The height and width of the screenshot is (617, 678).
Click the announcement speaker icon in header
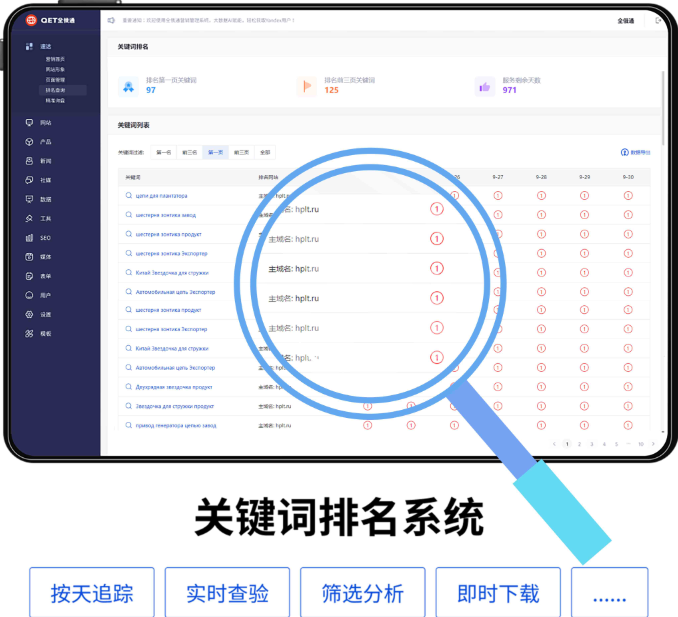pyautogui.click(x=111, y=19)
